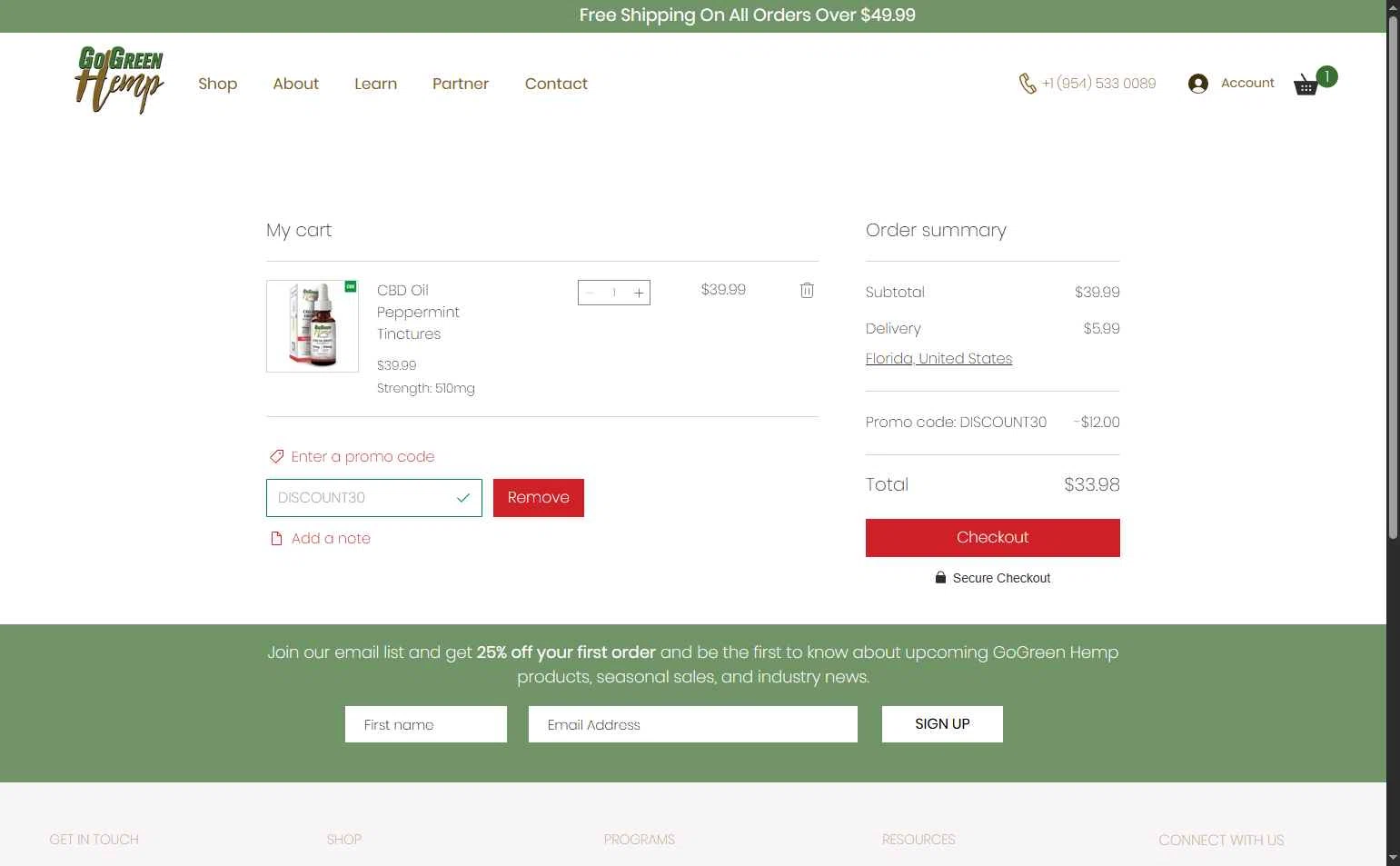
Task: Navigate to the Contact page
Action: (556, 84)
